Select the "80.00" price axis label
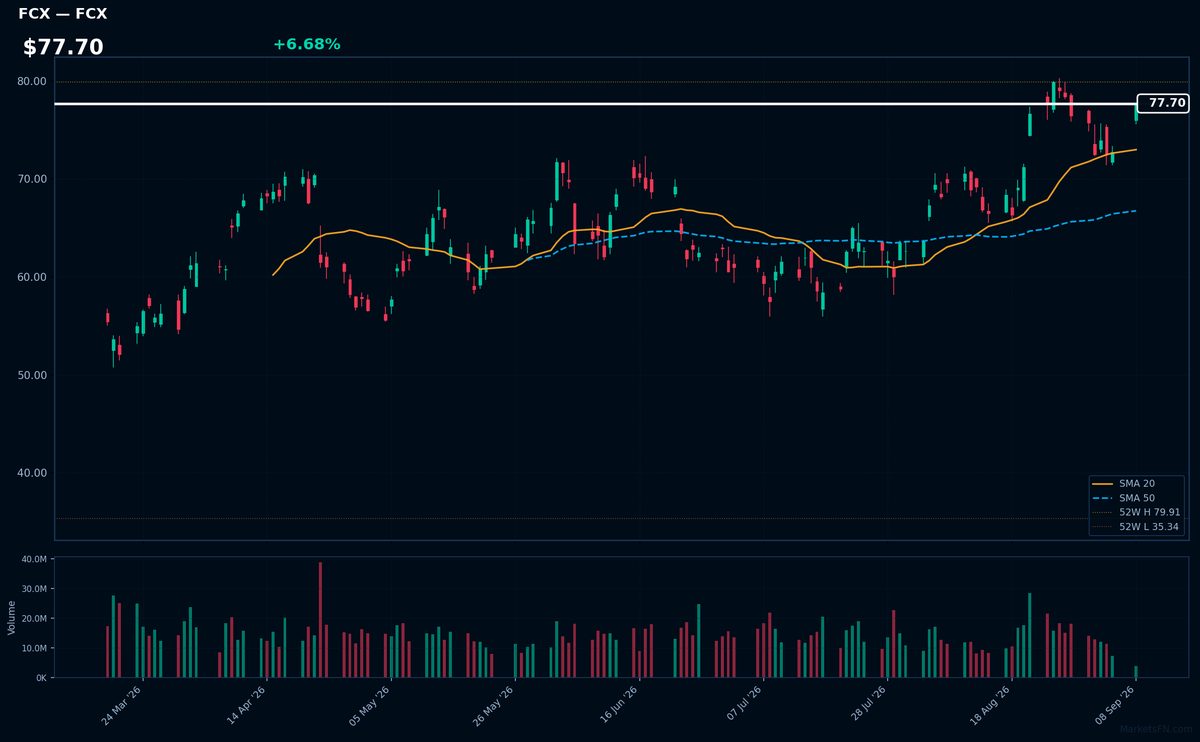Viewport: 1200px width, 742px height. (x=33, y=81)
